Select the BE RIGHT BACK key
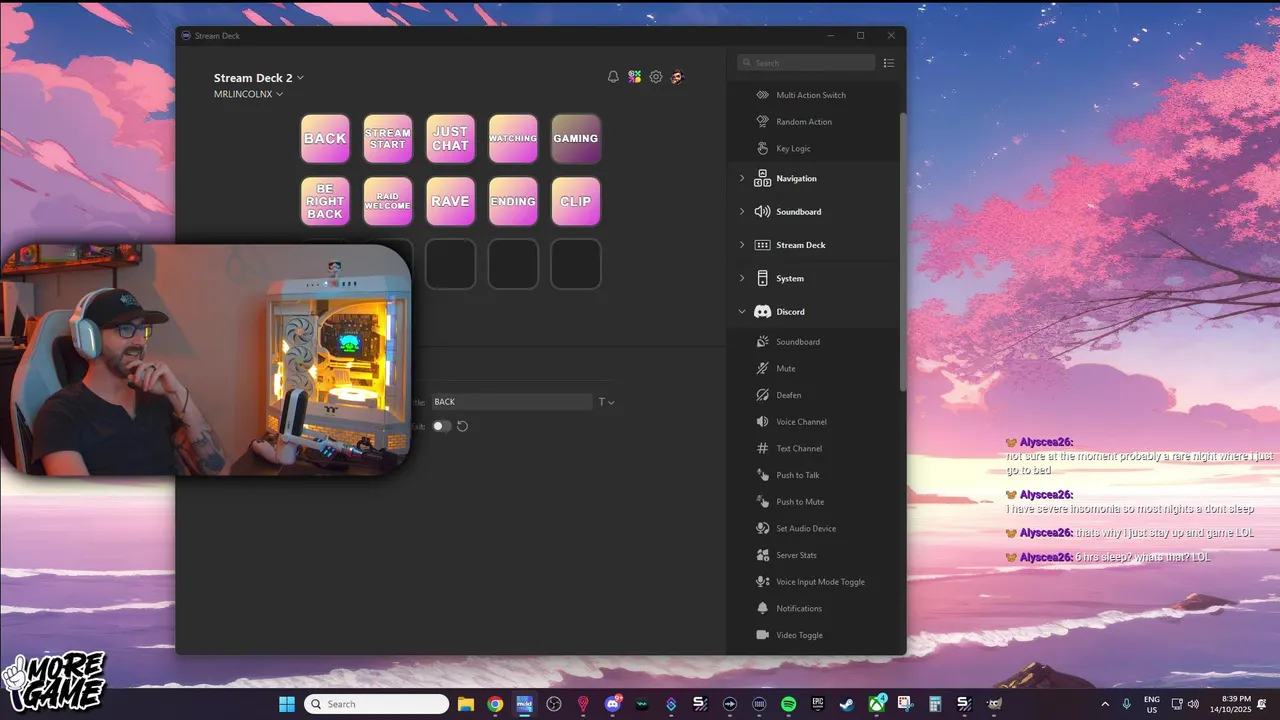The width and height of the screenshot is (1280, 720). 325,202
